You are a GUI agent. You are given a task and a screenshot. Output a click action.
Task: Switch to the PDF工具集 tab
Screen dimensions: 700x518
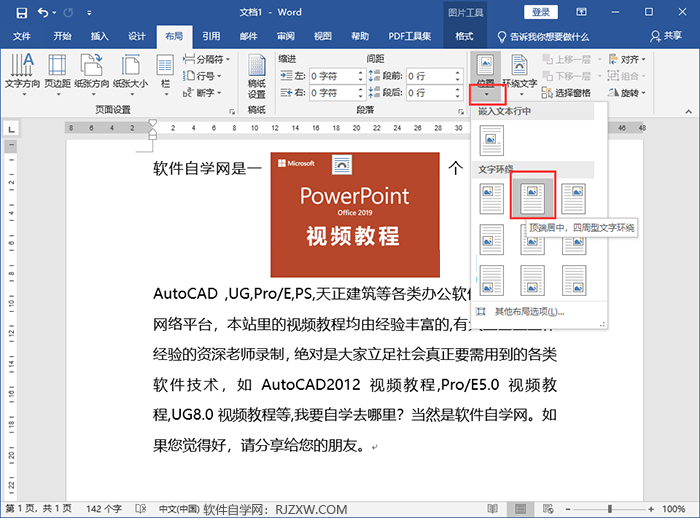click(409, 36)
